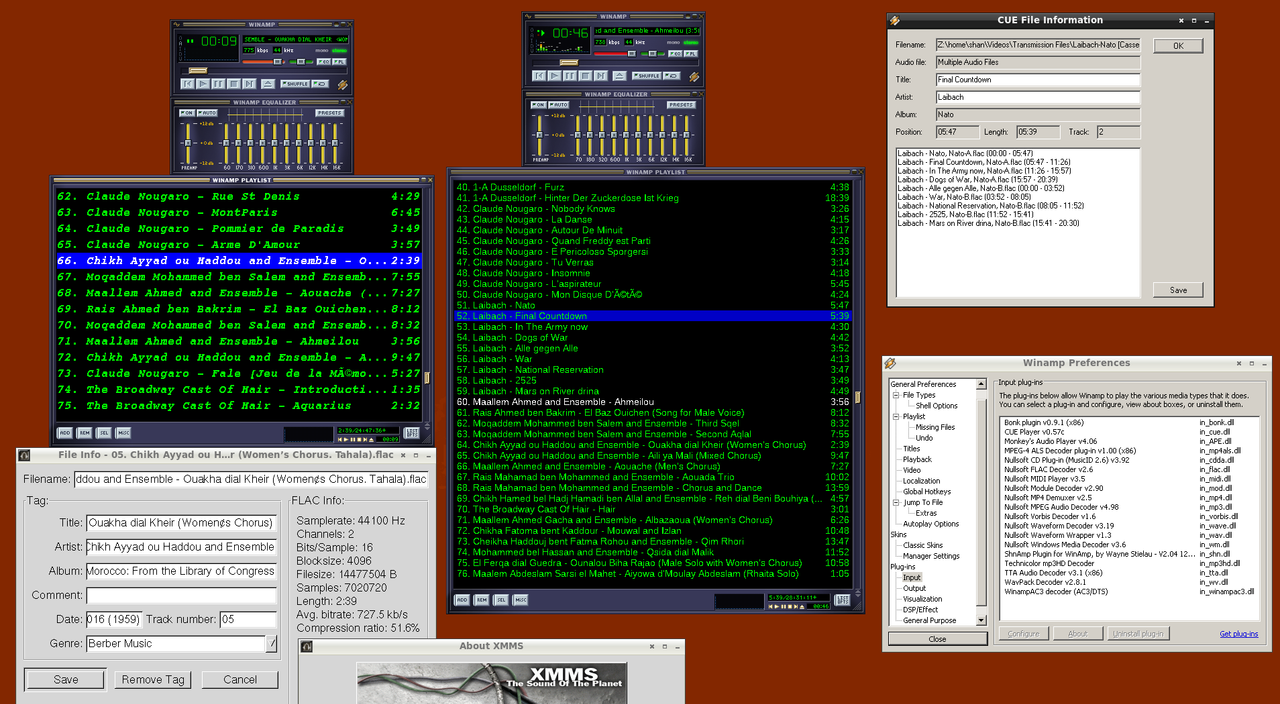Click Play in the 00:46 Winamp player
Viewport: 1280px width, 704px height.
pyautogui.click(x=555, y=76)
